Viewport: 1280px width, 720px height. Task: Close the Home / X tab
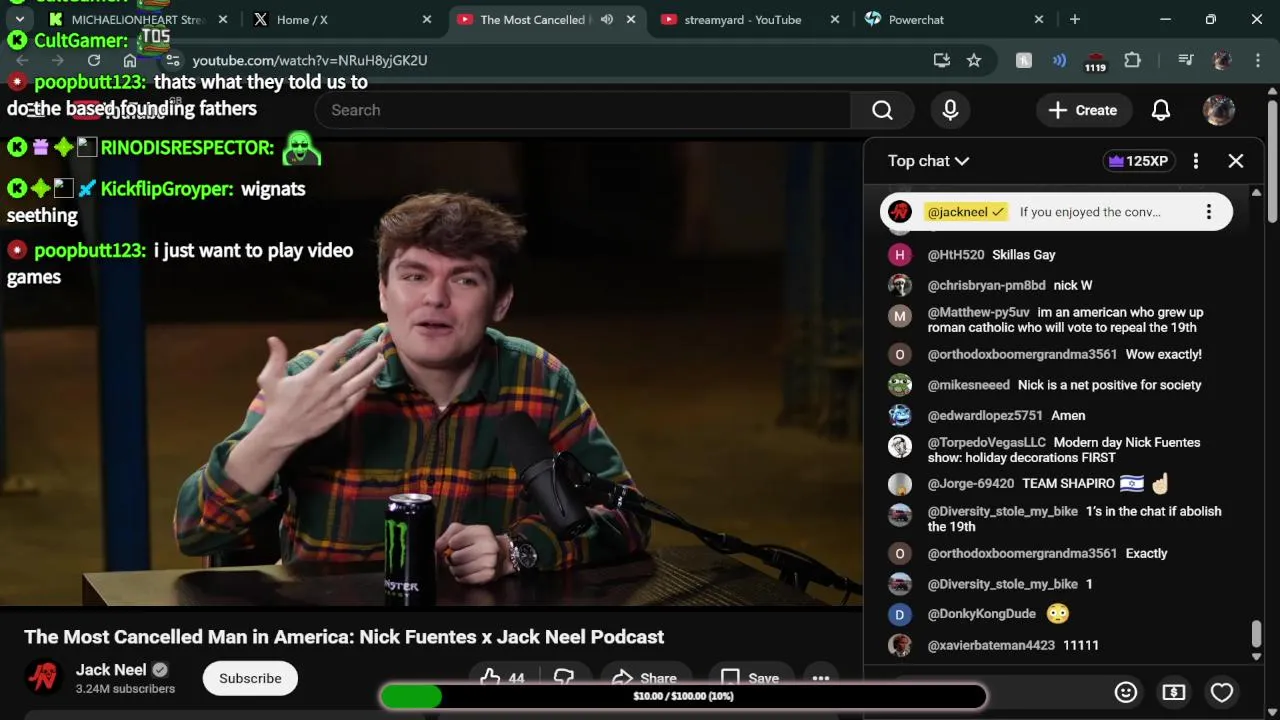tap(427, 19)
